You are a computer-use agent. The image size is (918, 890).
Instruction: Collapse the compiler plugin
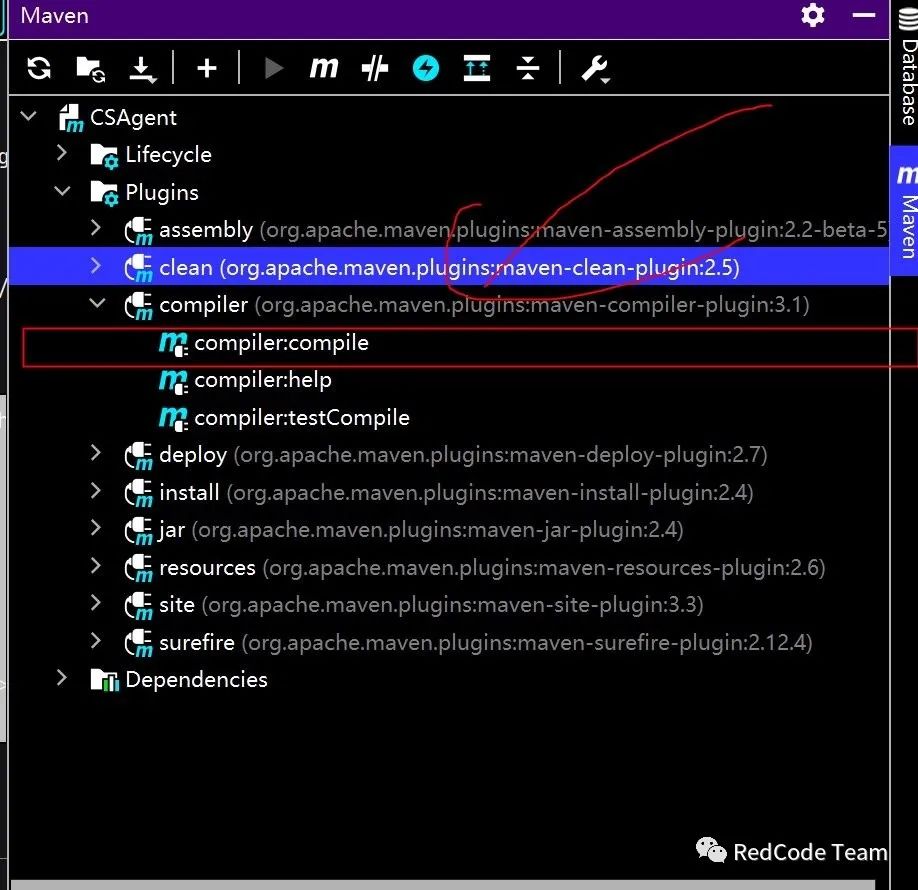click(97, 303)
